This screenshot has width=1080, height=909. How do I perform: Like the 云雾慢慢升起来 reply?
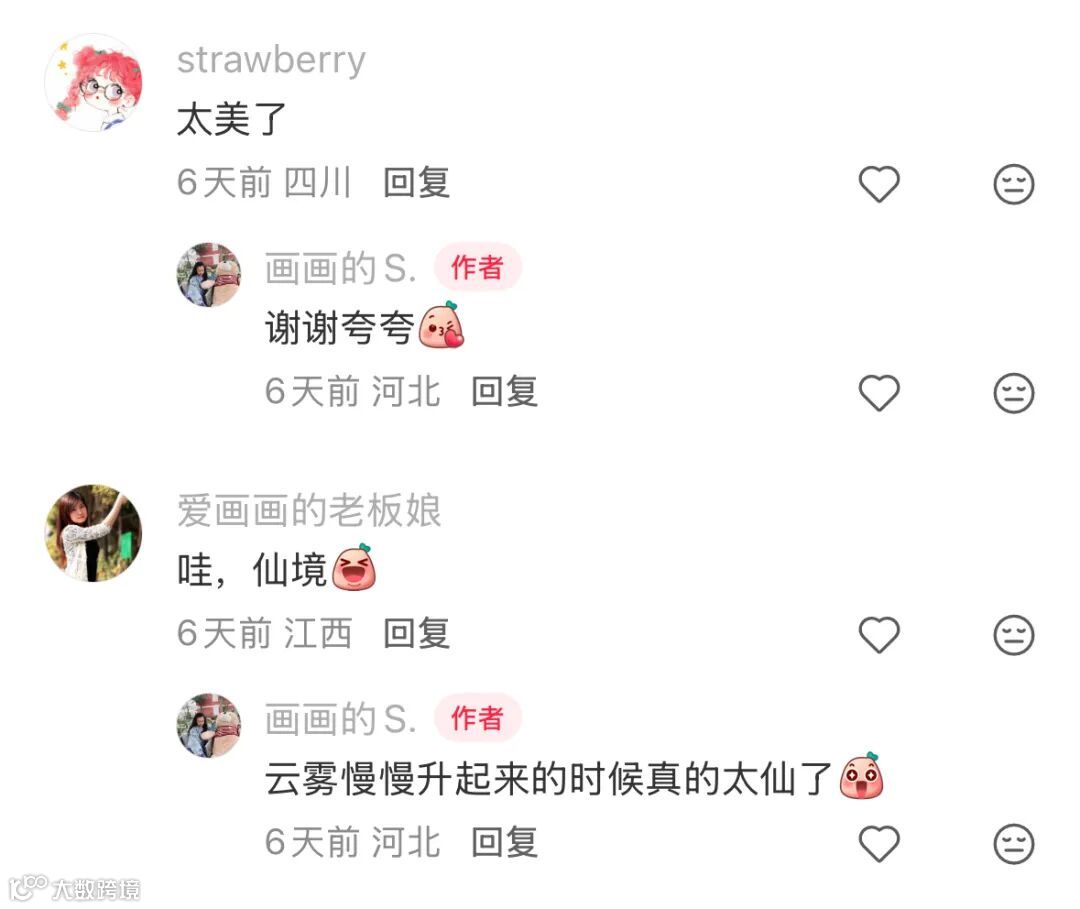(x=879, y=844)
